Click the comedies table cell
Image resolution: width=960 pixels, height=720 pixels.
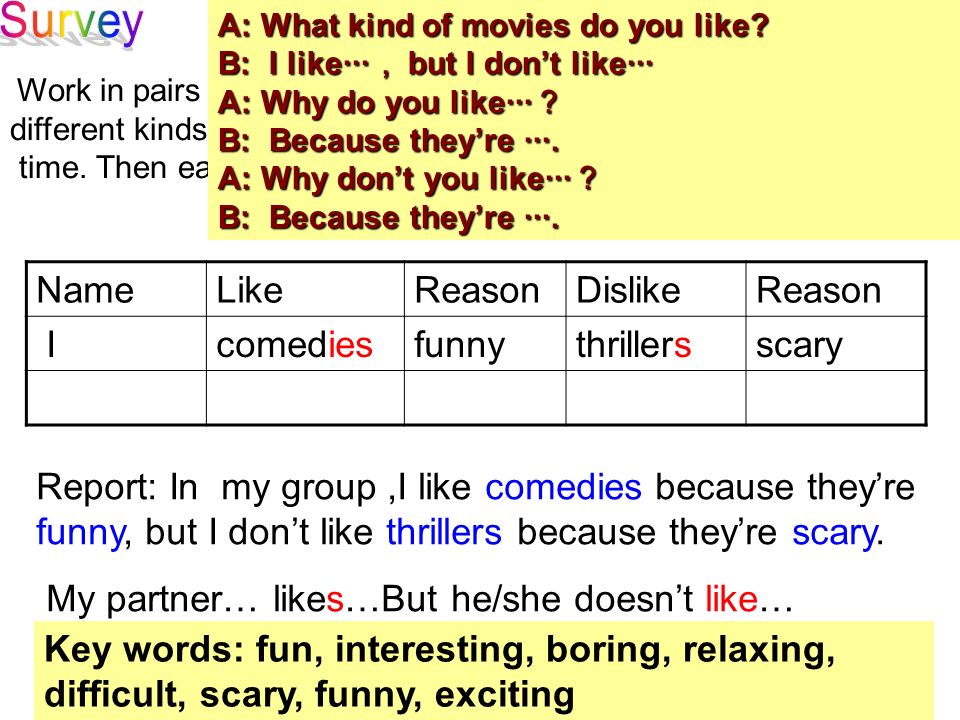(x=305, y=343)
